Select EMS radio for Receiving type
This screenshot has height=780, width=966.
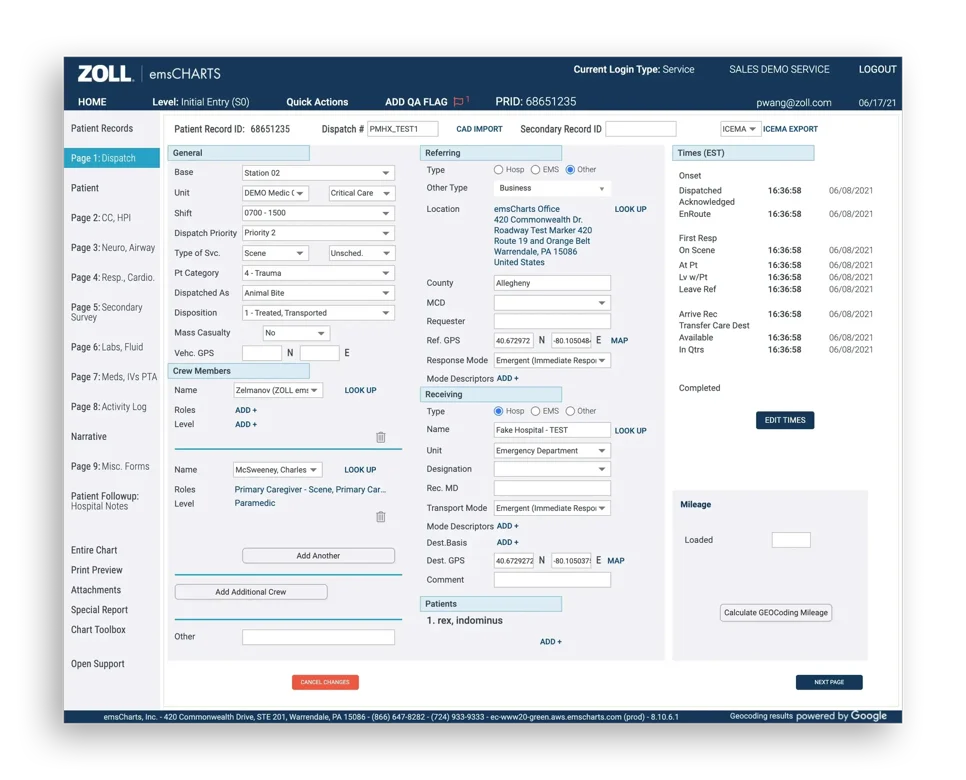[x=535, y=411]
